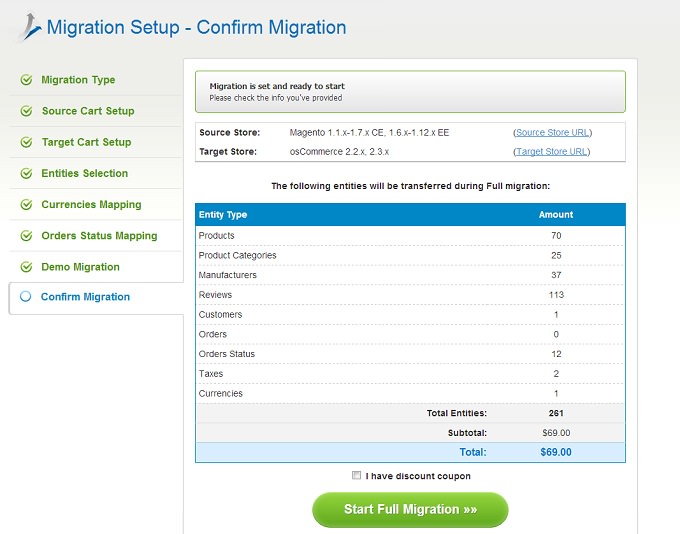
Task: Click the blue 'Total:' label
Action: [473, 452]
